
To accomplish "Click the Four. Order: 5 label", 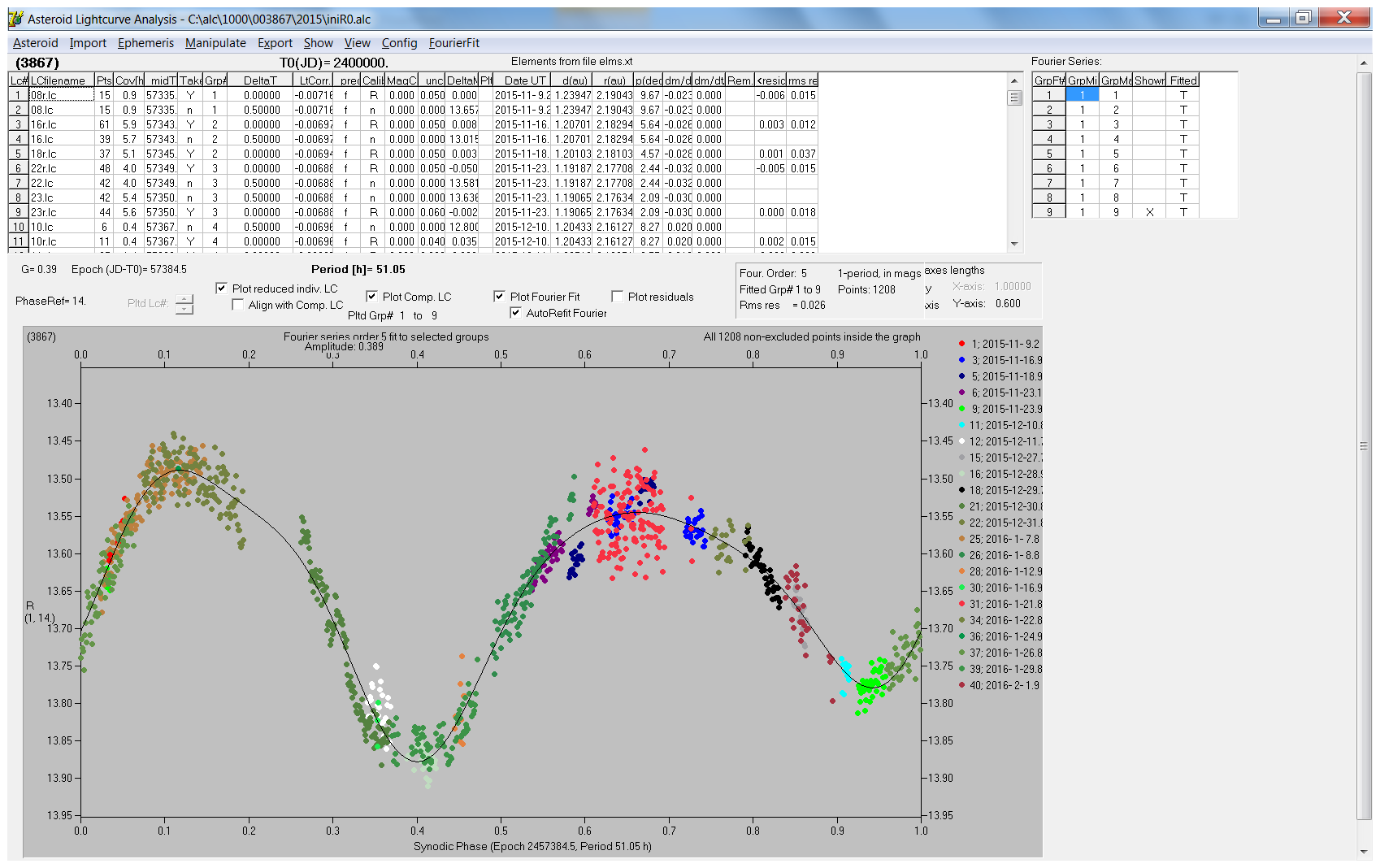I will (x=773, y=273).
